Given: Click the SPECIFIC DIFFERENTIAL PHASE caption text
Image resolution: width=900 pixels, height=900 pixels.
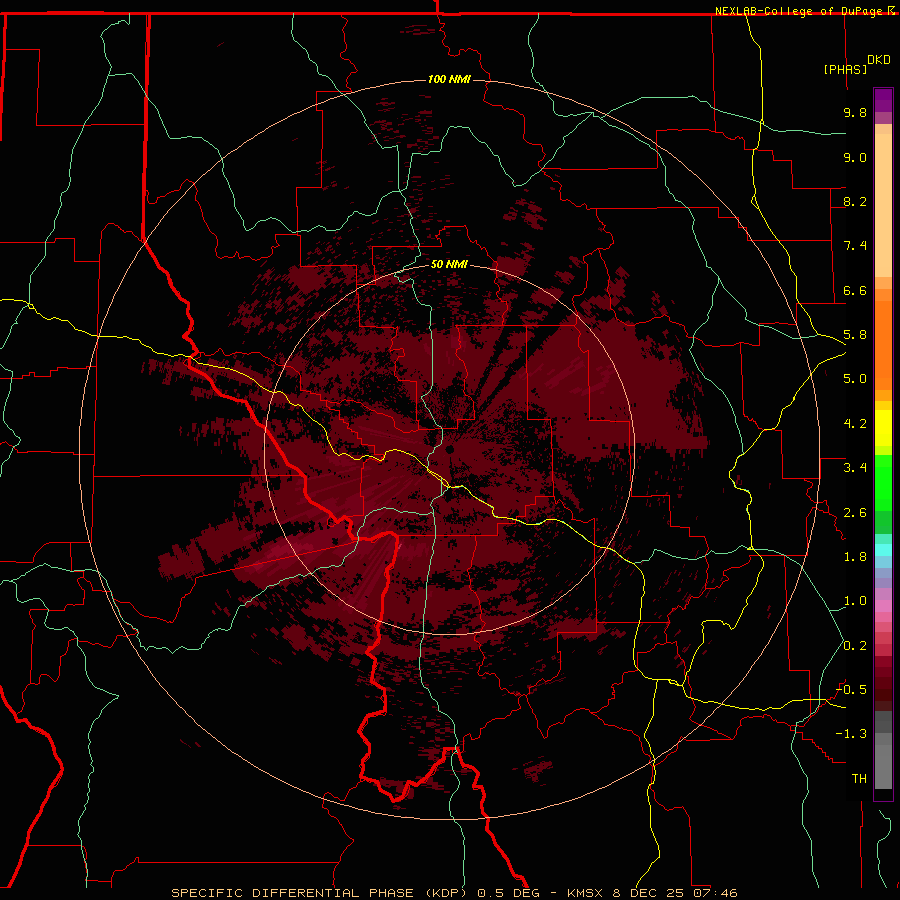Looking at the screenshot, I should coord(292,893).
